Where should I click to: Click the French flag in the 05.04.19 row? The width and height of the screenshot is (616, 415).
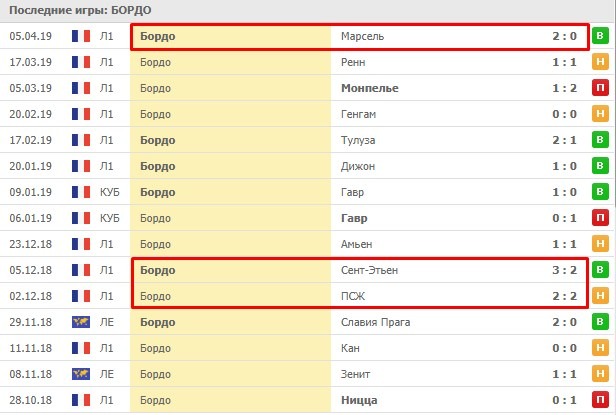click(x=81, y=36)
